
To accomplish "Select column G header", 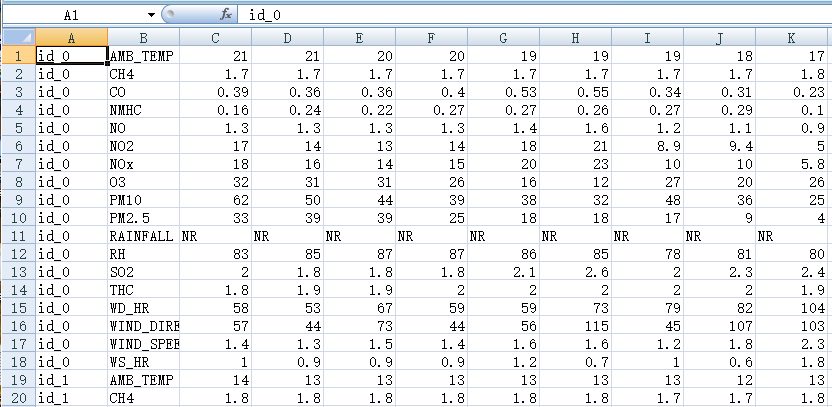I will (x=504, y=37).
